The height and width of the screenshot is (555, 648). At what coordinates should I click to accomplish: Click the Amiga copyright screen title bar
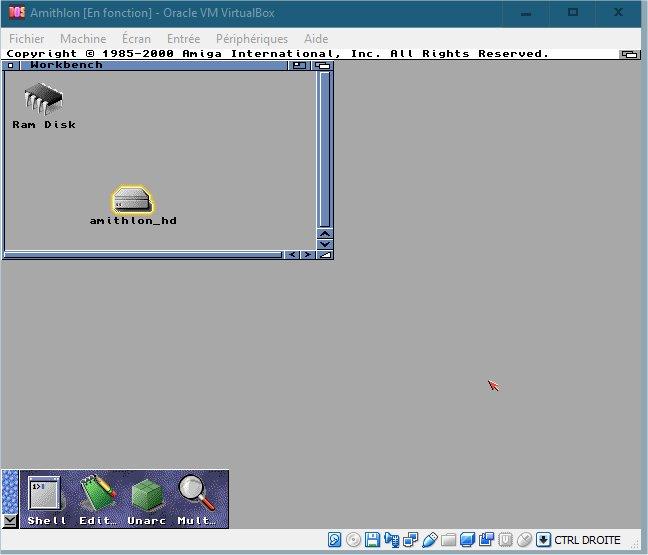pos(312,54)
